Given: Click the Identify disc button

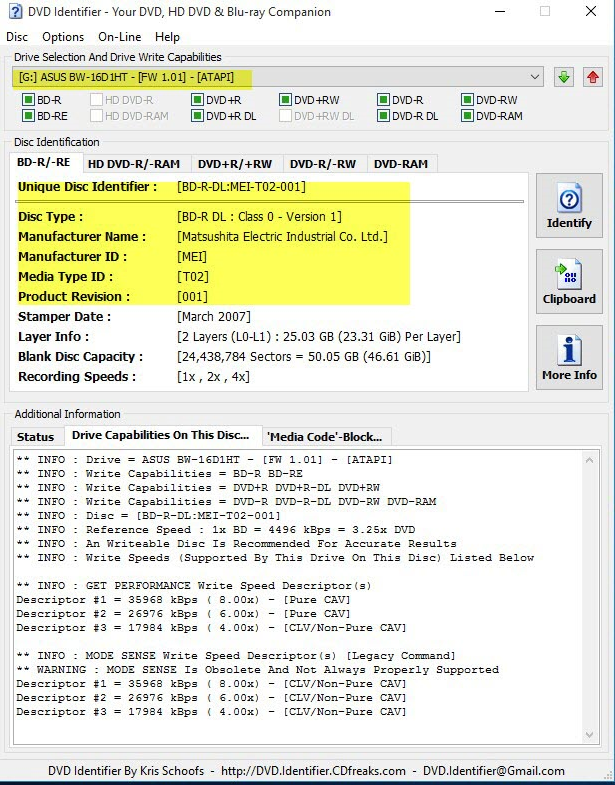Looking at the screenshot, I should 569,205.
